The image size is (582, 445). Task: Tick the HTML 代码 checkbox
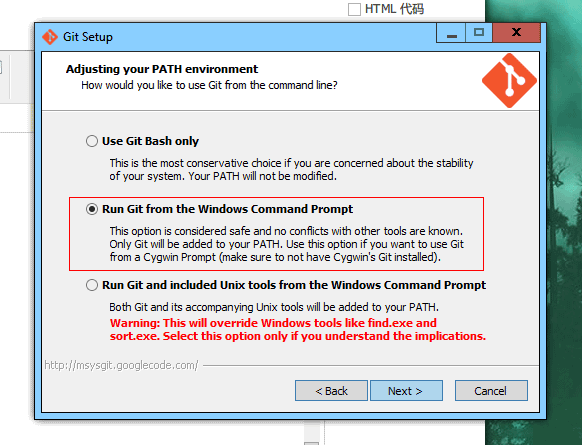354,9
